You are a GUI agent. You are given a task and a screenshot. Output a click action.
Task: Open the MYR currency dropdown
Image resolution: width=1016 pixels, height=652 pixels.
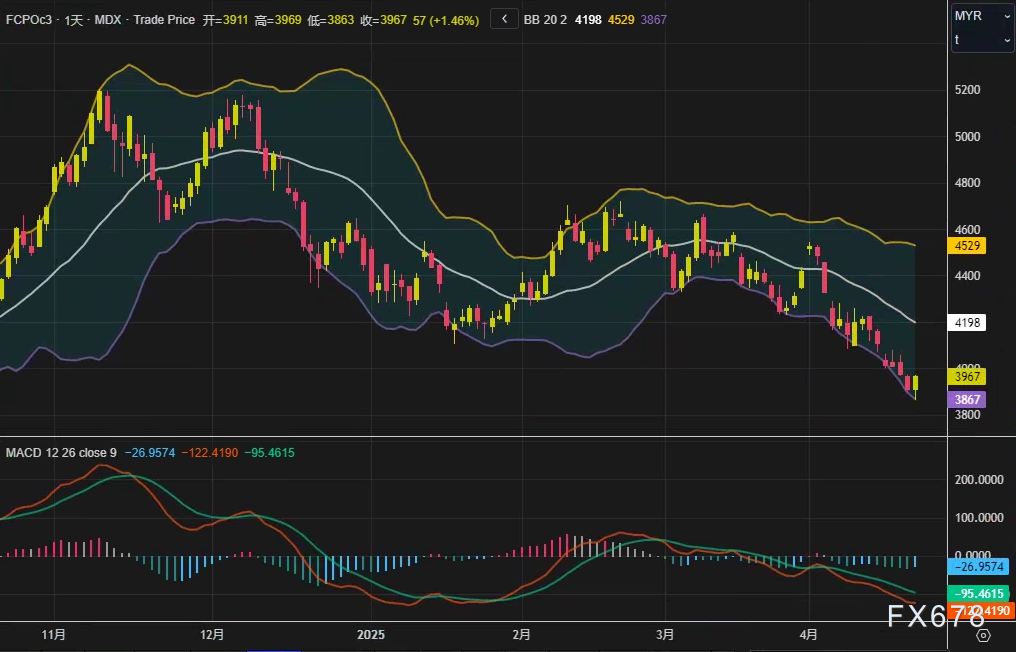point(981,16)
